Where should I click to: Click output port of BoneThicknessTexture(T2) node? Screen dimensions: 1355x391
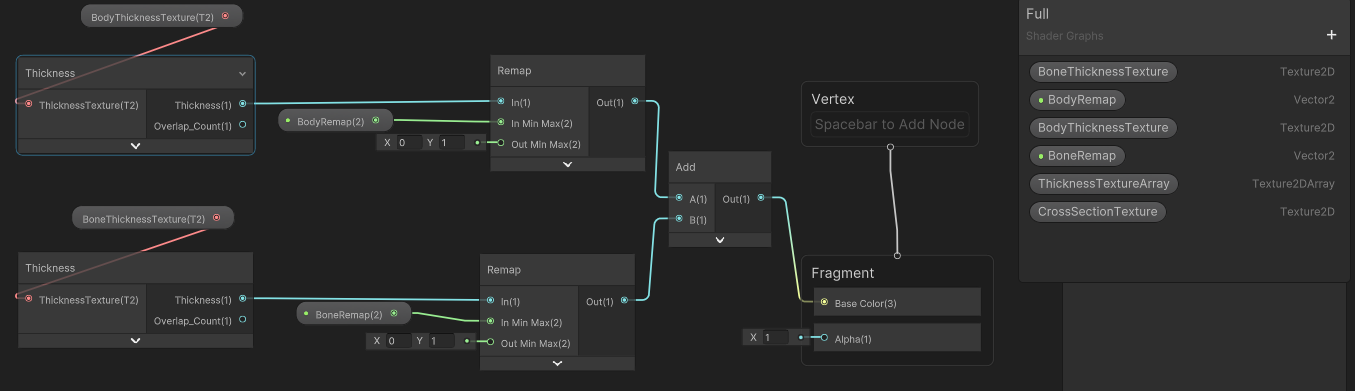pos(217,217)
